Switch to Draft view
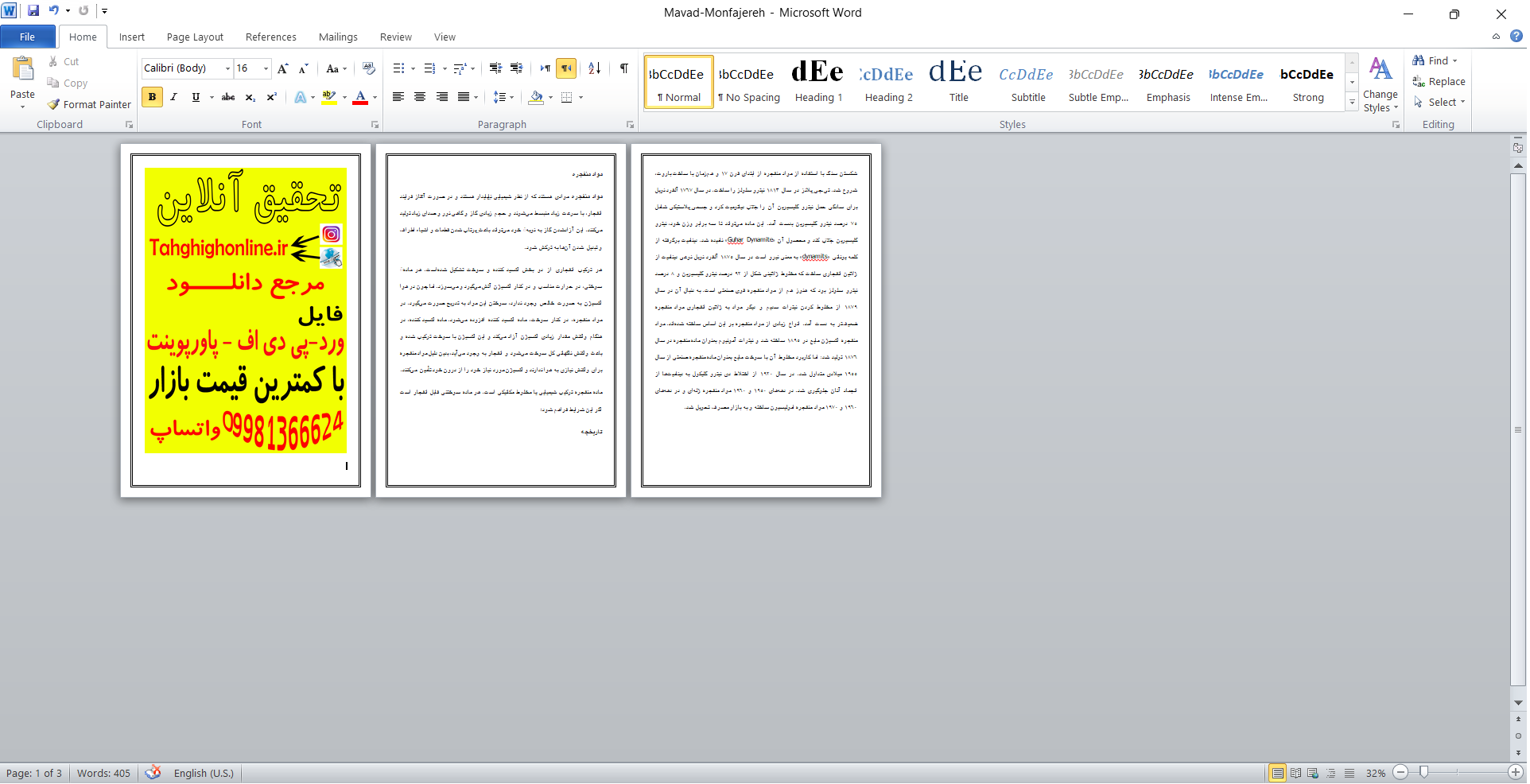 click(x=1349, y=773)
